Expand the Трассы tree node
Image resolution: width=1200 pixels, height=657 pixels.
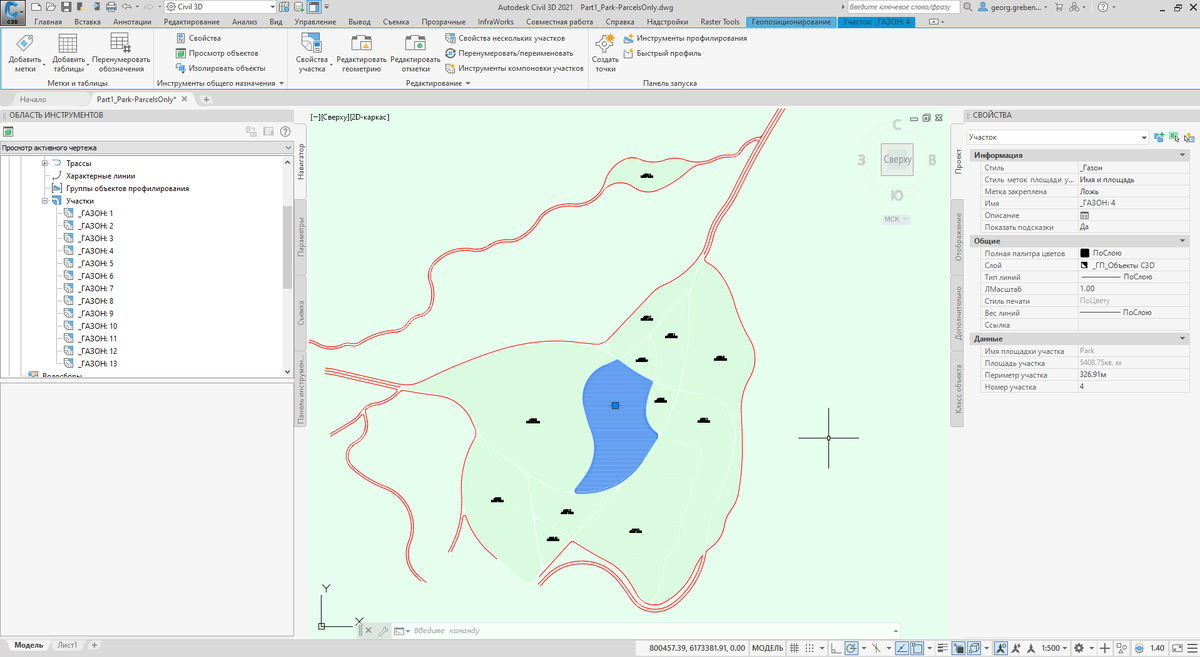[x=44, y=163]
